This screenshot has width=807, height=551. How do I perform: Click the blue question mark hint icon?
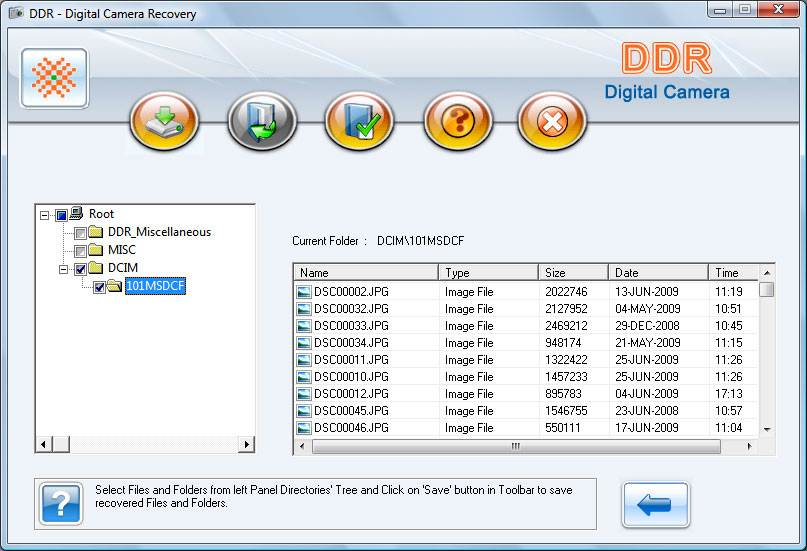coord(61,504)
